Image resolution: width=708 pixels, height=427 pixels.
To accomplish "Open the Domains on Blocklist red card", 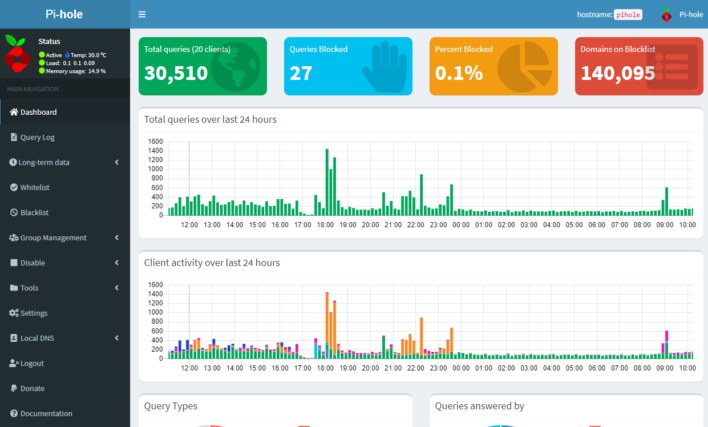I will pos(639,66).
